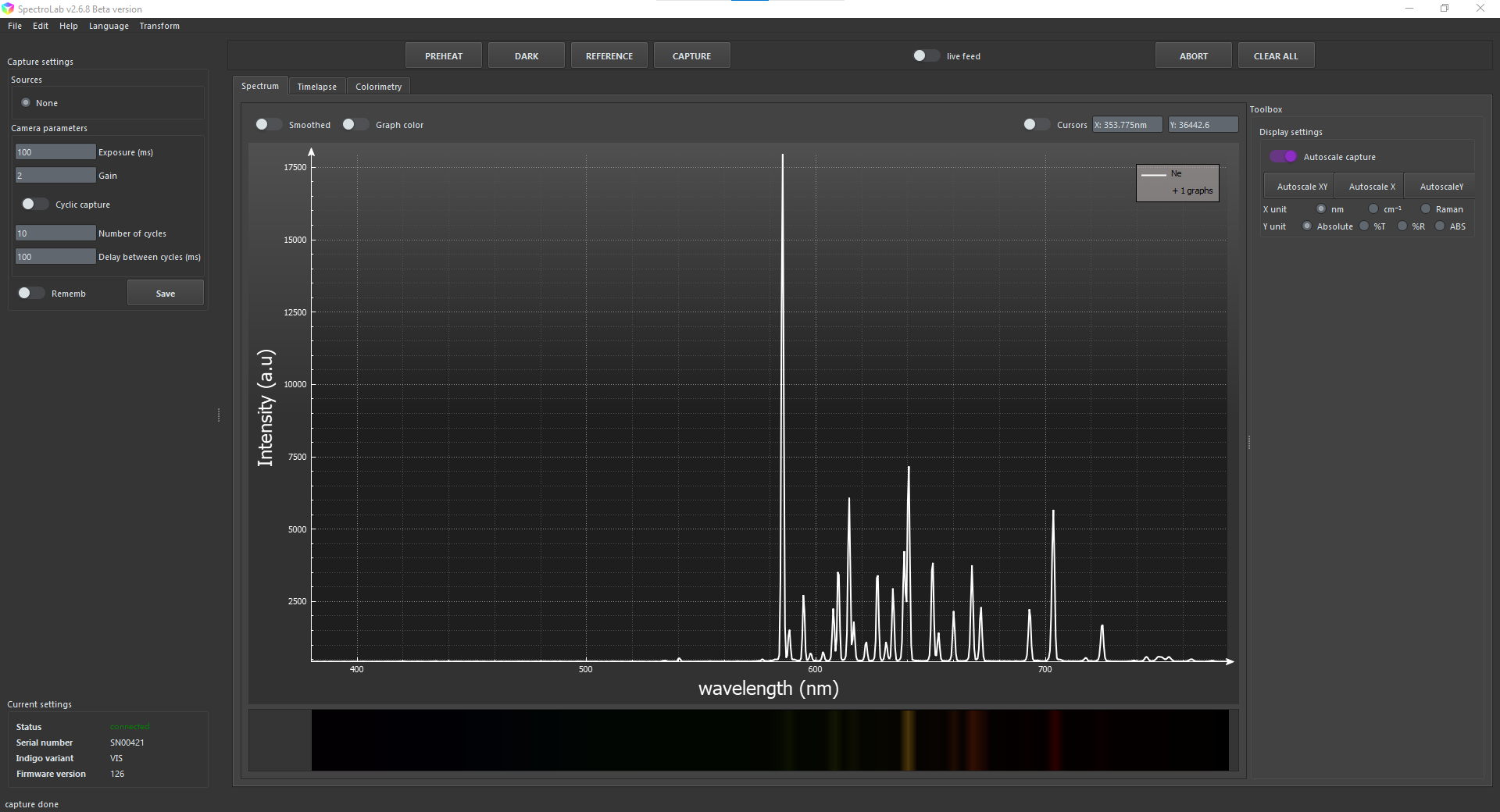Click the Delay between cycles field
Image resolution: width=1500 pixels, height=812 pixels.
(55, 256)
